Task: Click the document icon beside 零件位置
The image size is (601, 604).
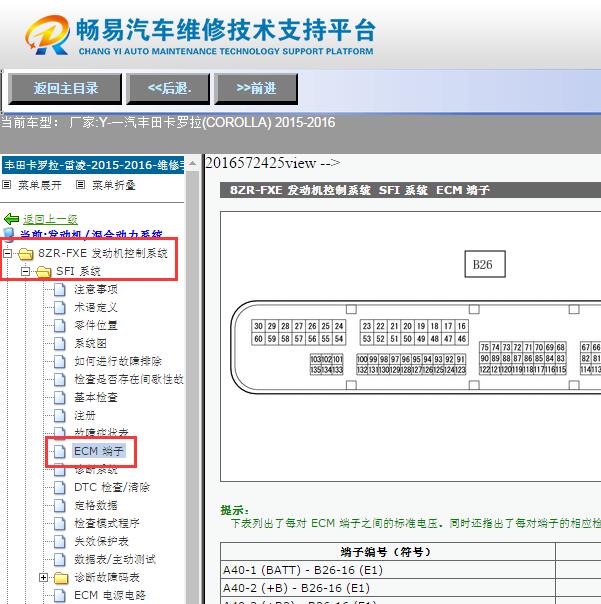Action: click(59, 325)
